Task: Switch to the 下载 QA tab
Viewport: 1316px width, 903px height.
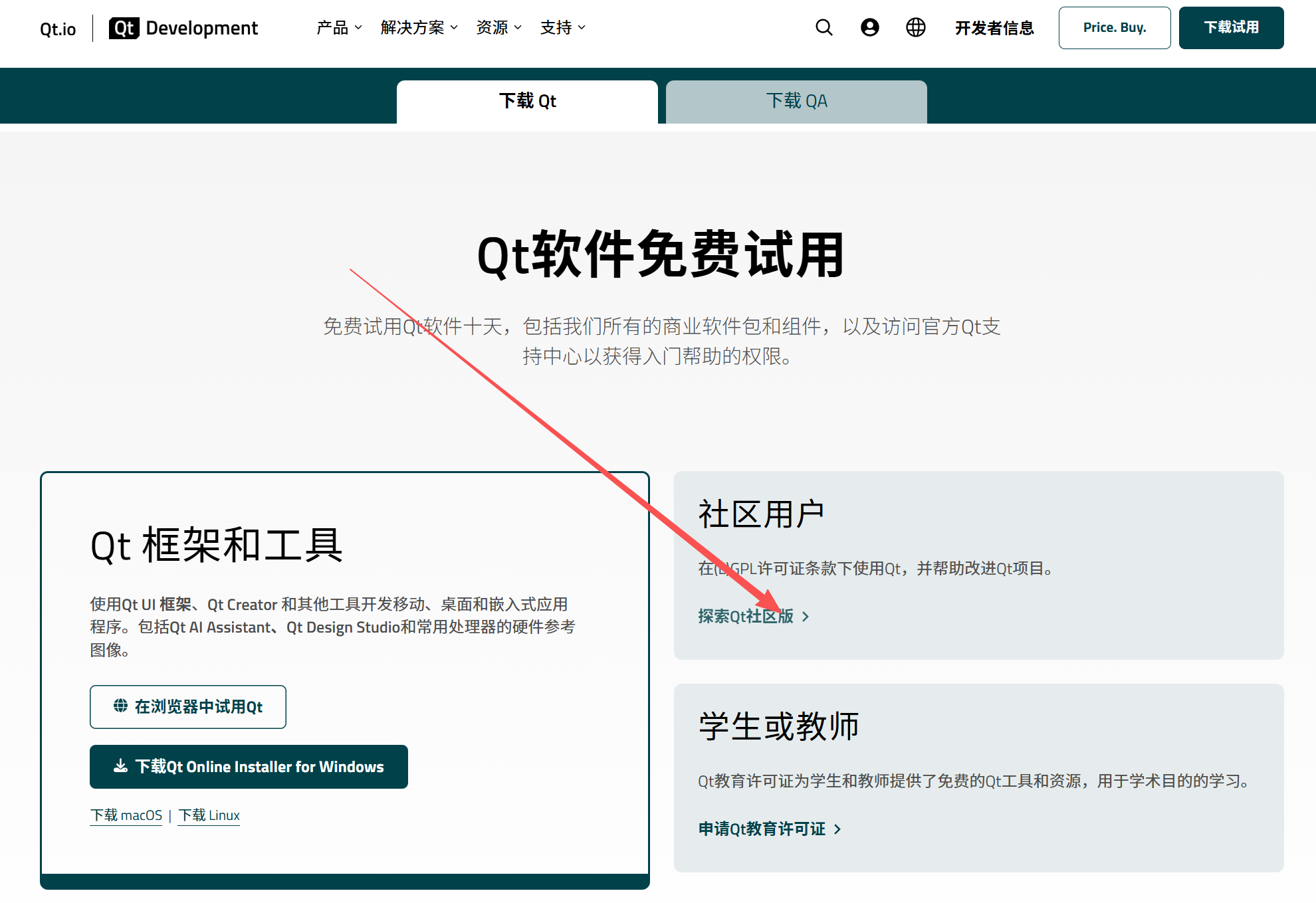Action: tap(796, 101)
